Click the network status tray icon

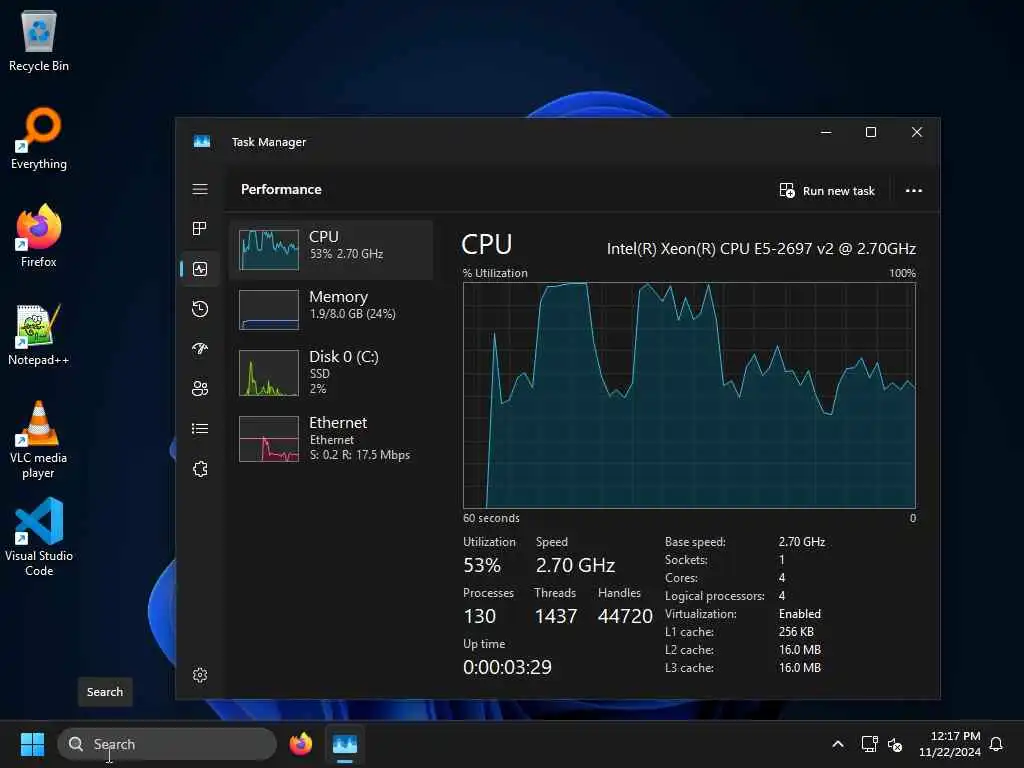[x=869, y=744]
